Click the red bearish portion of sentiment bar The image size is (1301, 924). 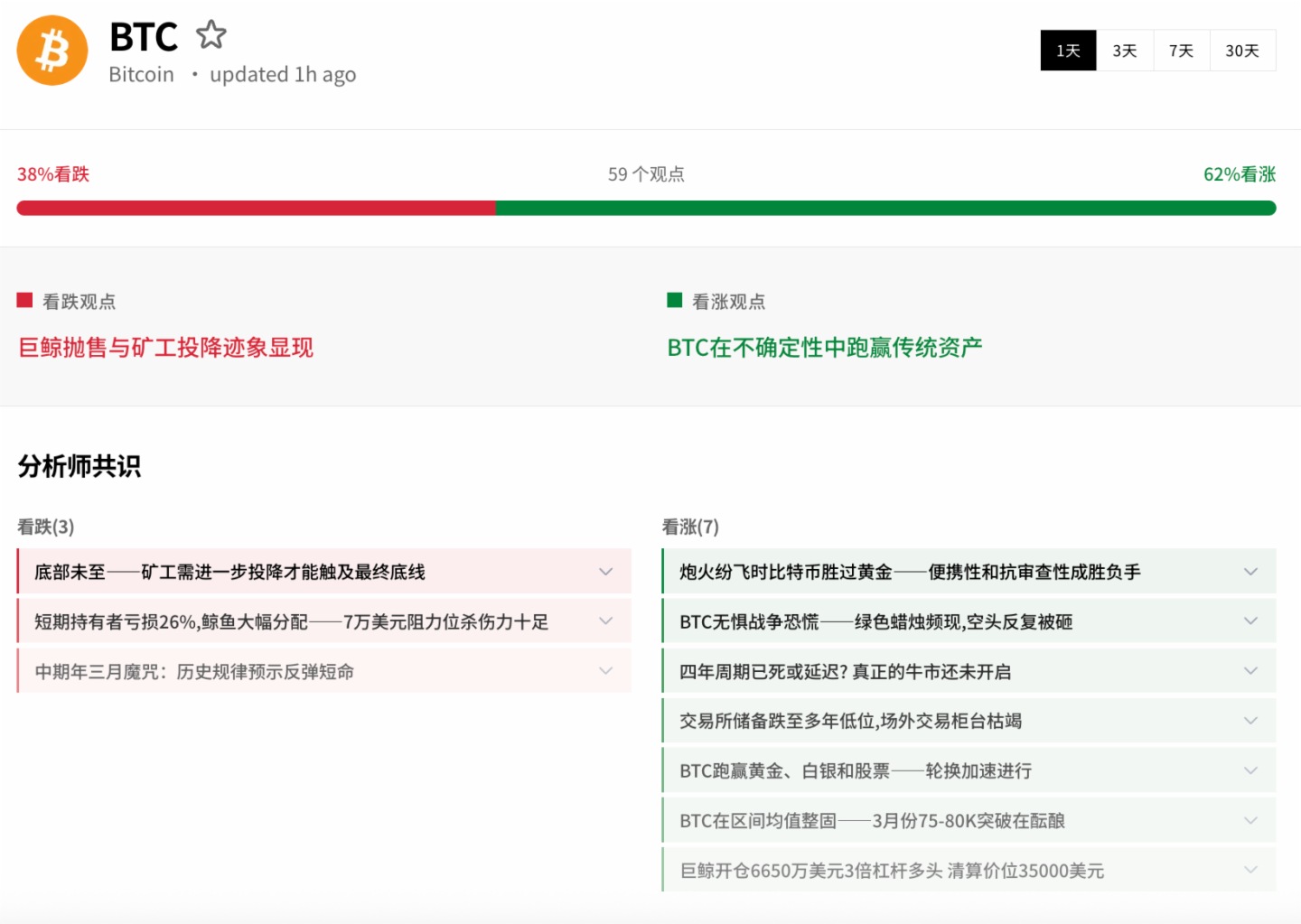[x=256, y=209]
